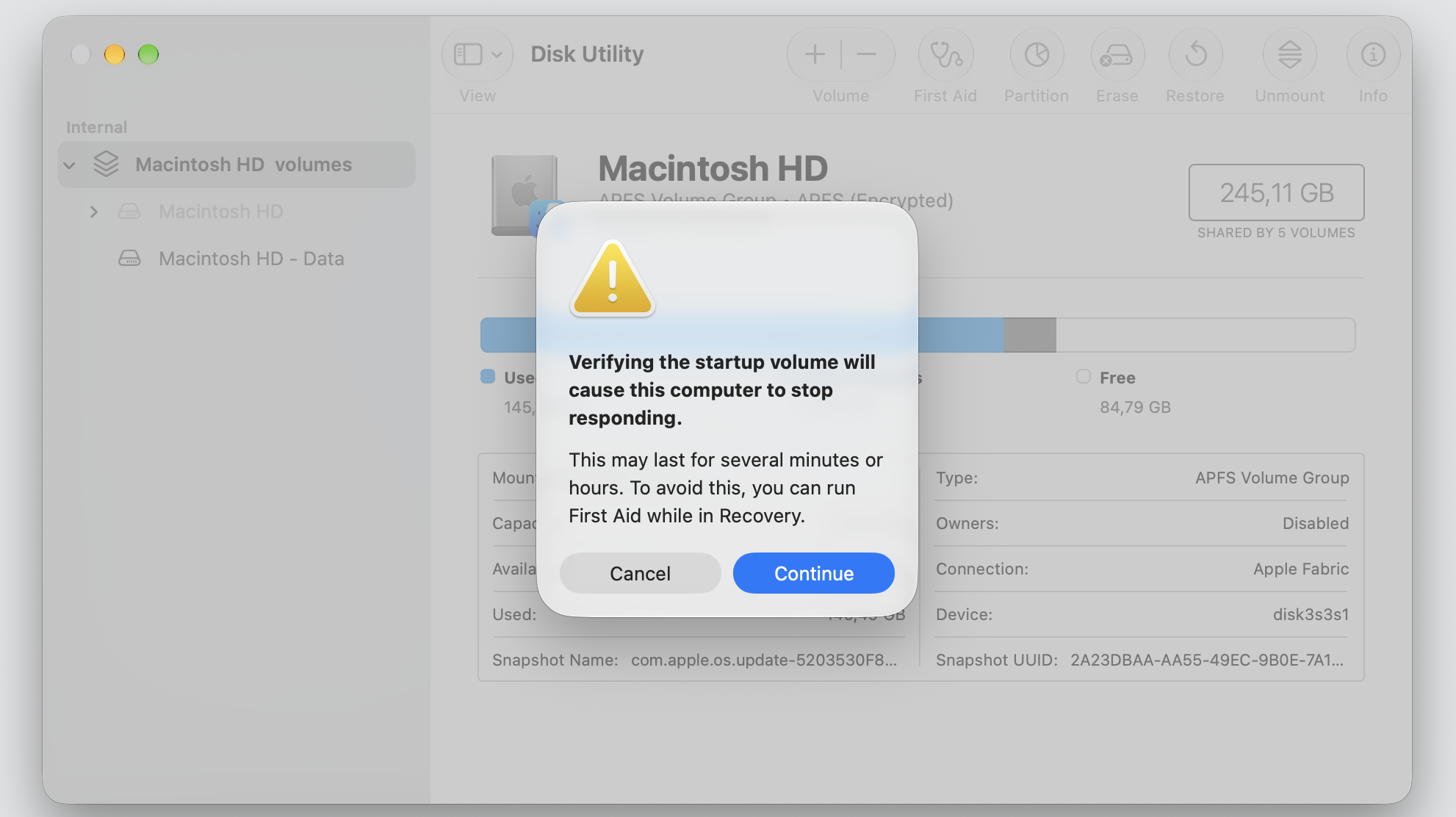Image resolution: width=1456 pixels, height=817 pixels.
Task: Click the 'Used:' field label
Action: pyautogui.click(x=514, y=614)
